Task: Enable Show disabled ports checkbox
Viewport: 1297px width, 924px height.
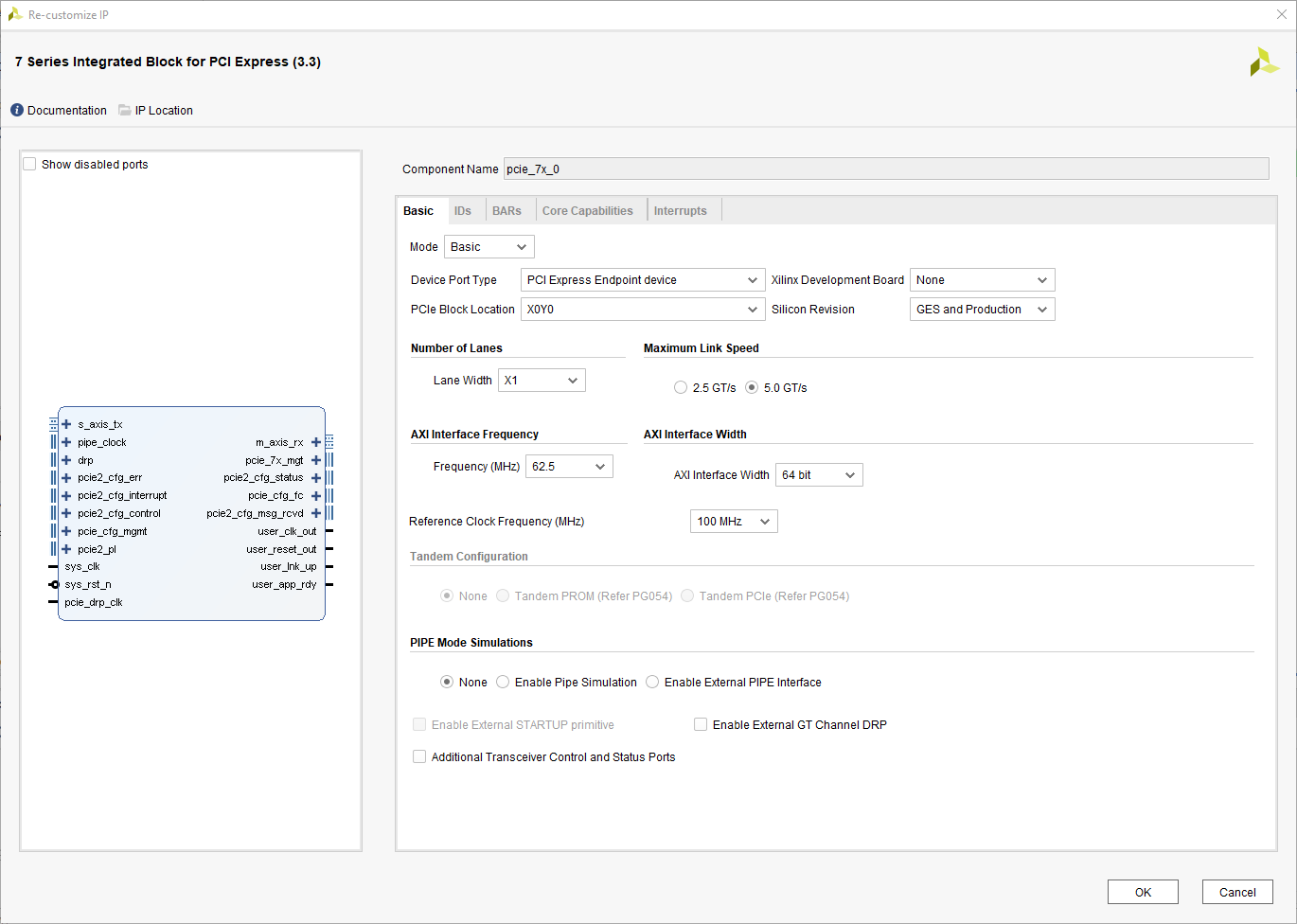Action: point(30,164)
